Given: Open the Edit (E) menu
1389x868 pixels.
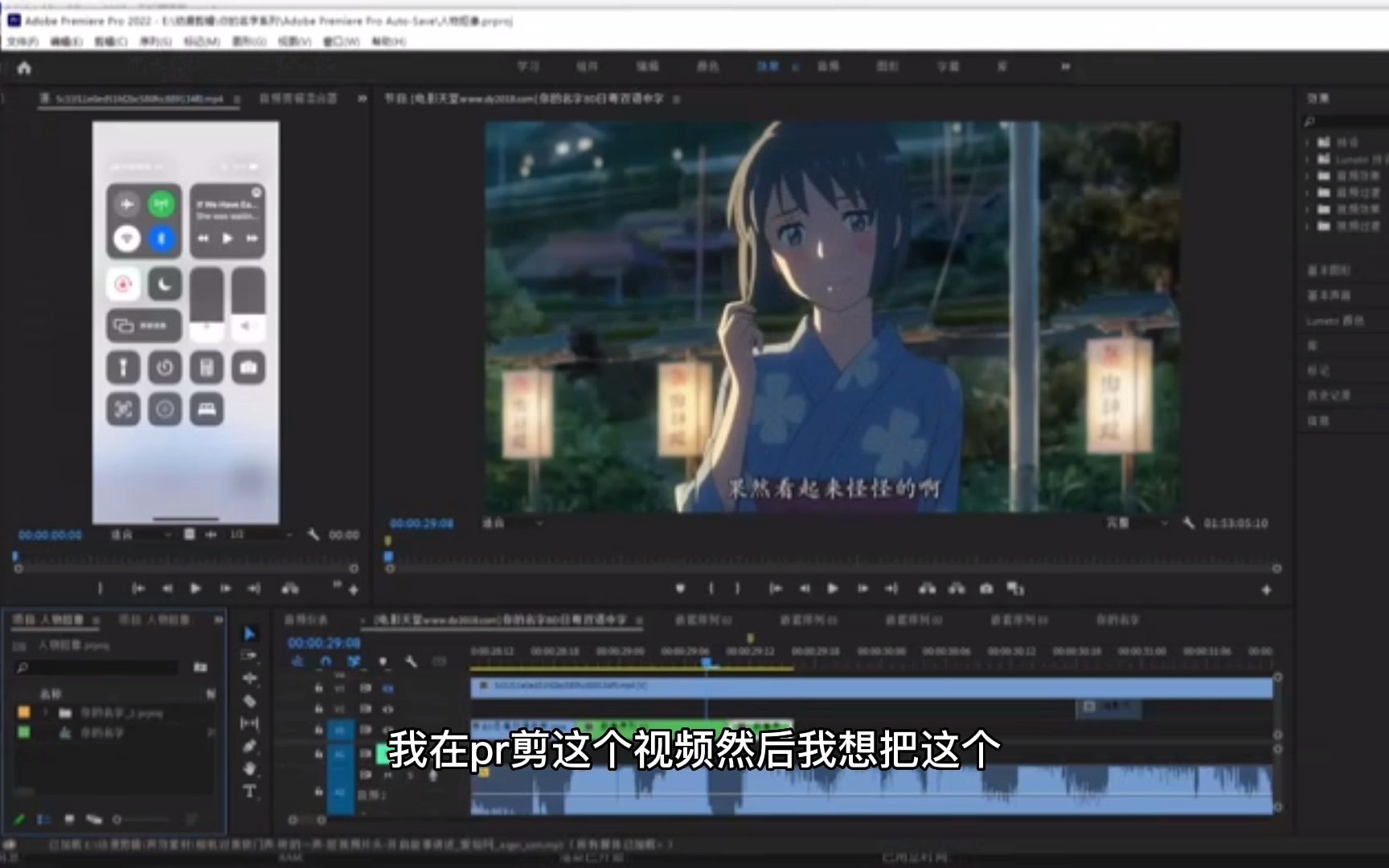Looking at the screenshot, I should point(67,41).
